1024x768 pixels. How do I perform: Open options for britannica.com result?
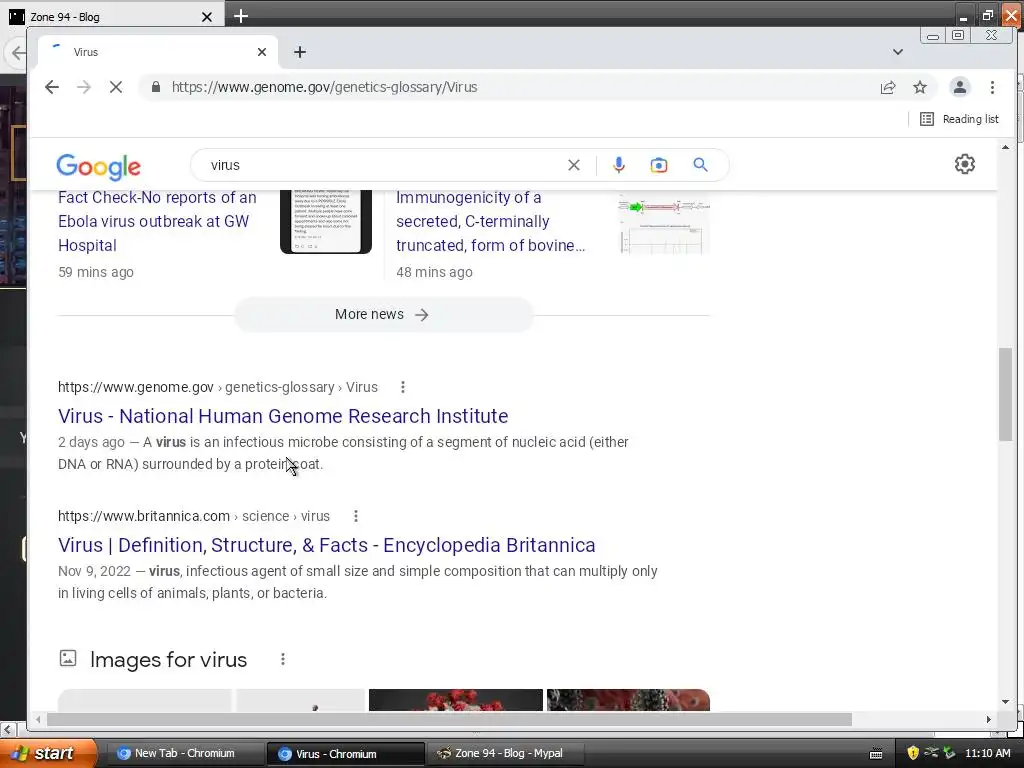pos(356,517)
